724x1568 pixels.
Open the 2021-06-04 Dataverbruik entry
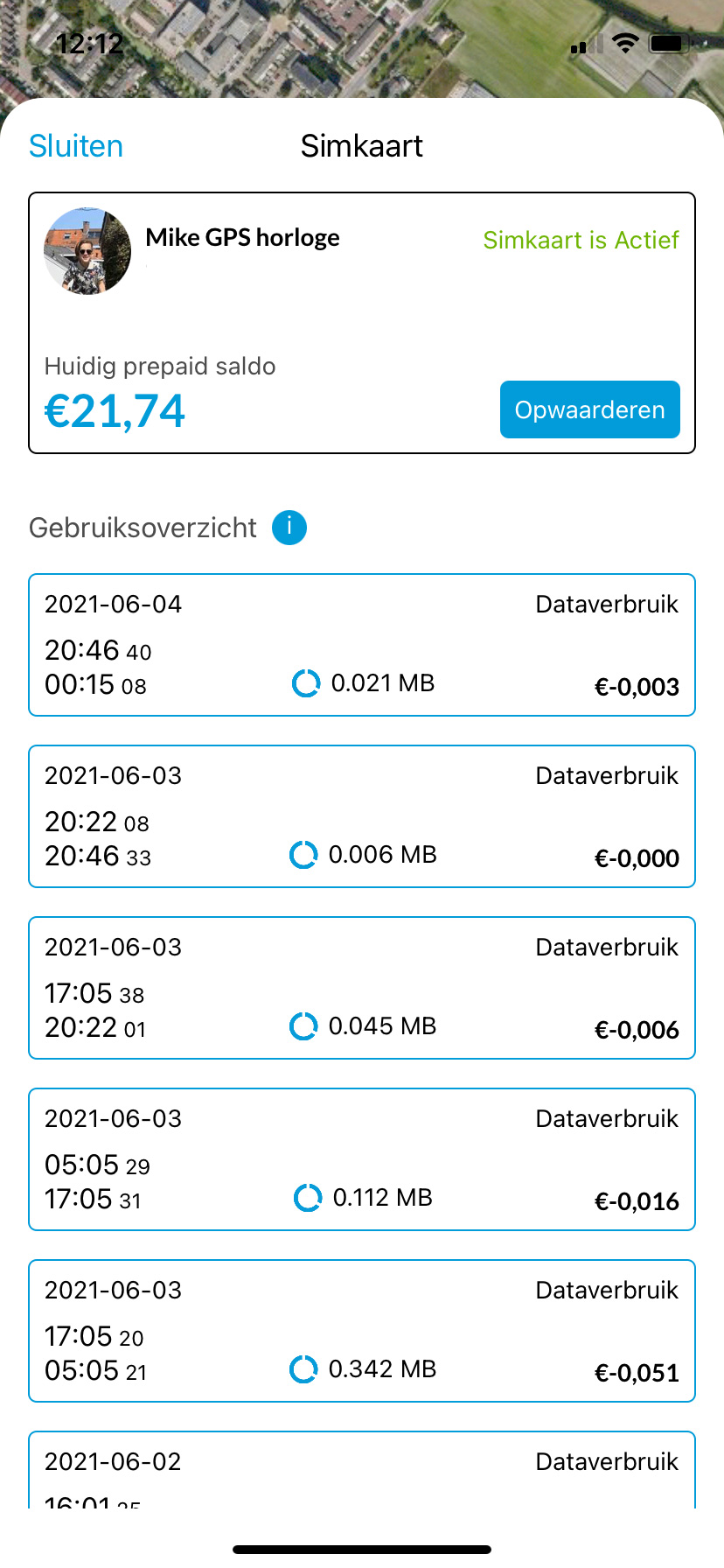click(362, 645)
